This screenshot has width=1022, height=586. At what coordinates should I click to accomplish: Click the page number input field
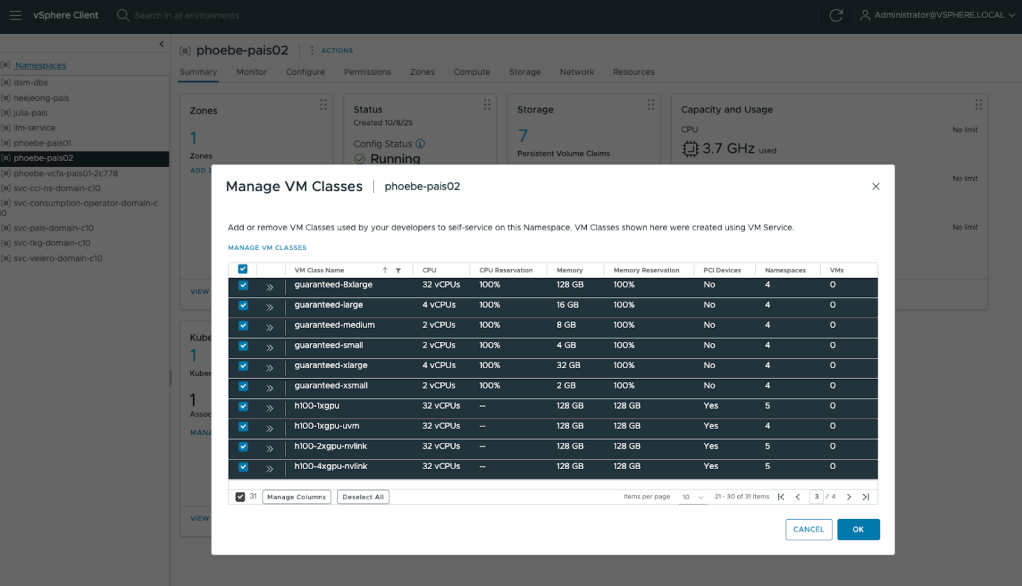pyautogui.click(x=816, y=497)
